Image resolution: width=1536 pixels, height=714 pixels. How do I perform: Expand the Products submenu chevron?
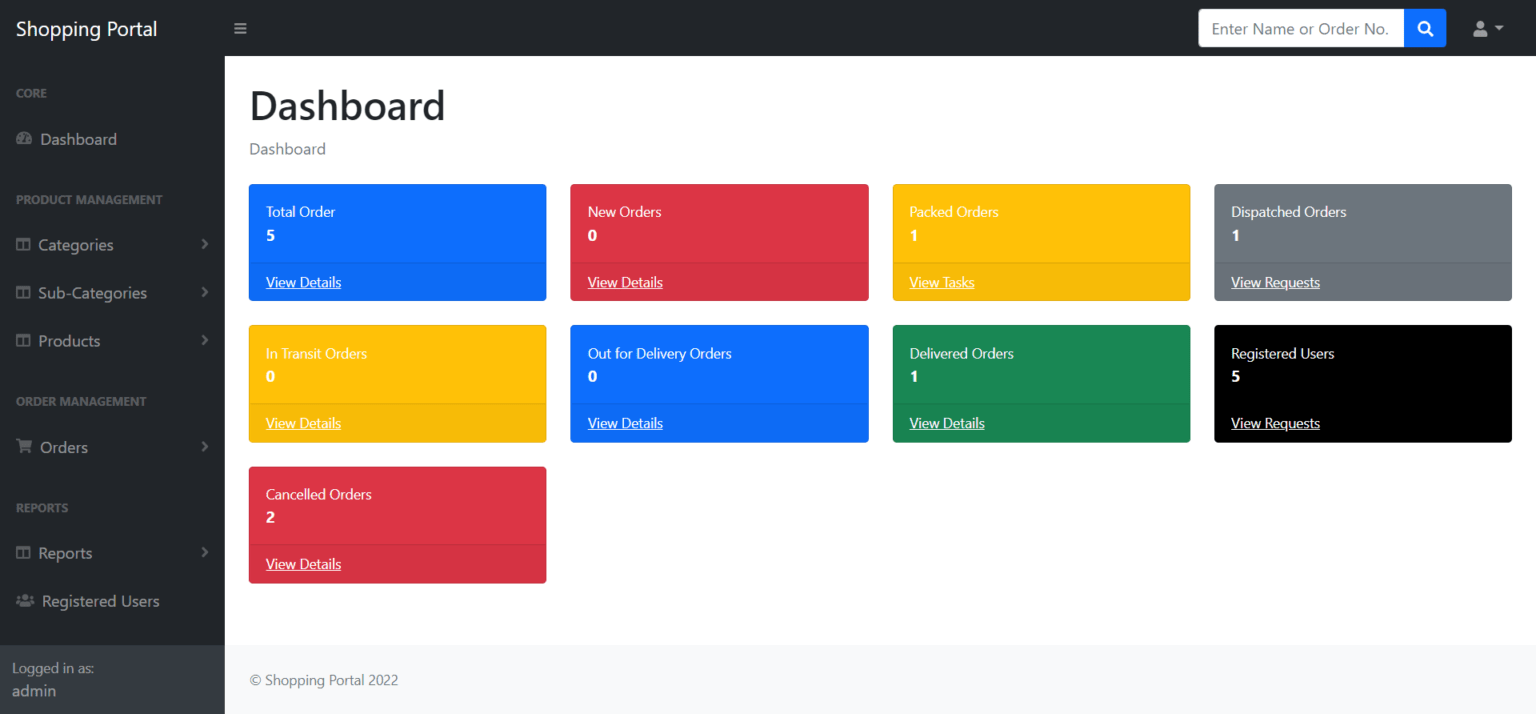204,340
